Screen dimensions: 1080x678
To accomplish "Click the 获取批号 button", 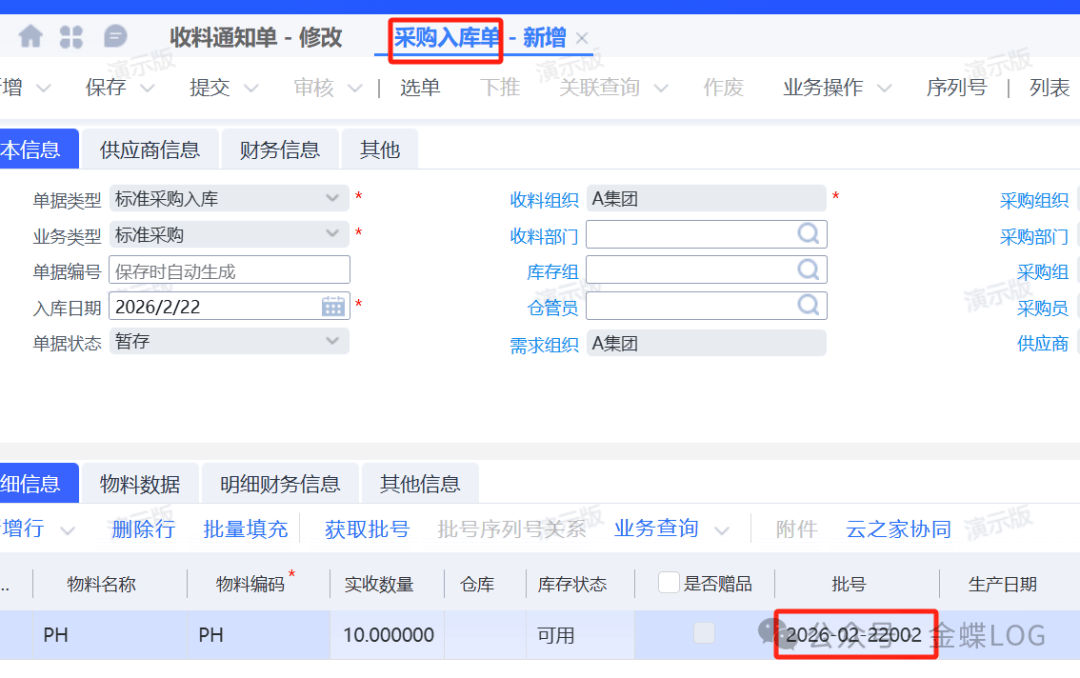I will [x=367, y=529].
